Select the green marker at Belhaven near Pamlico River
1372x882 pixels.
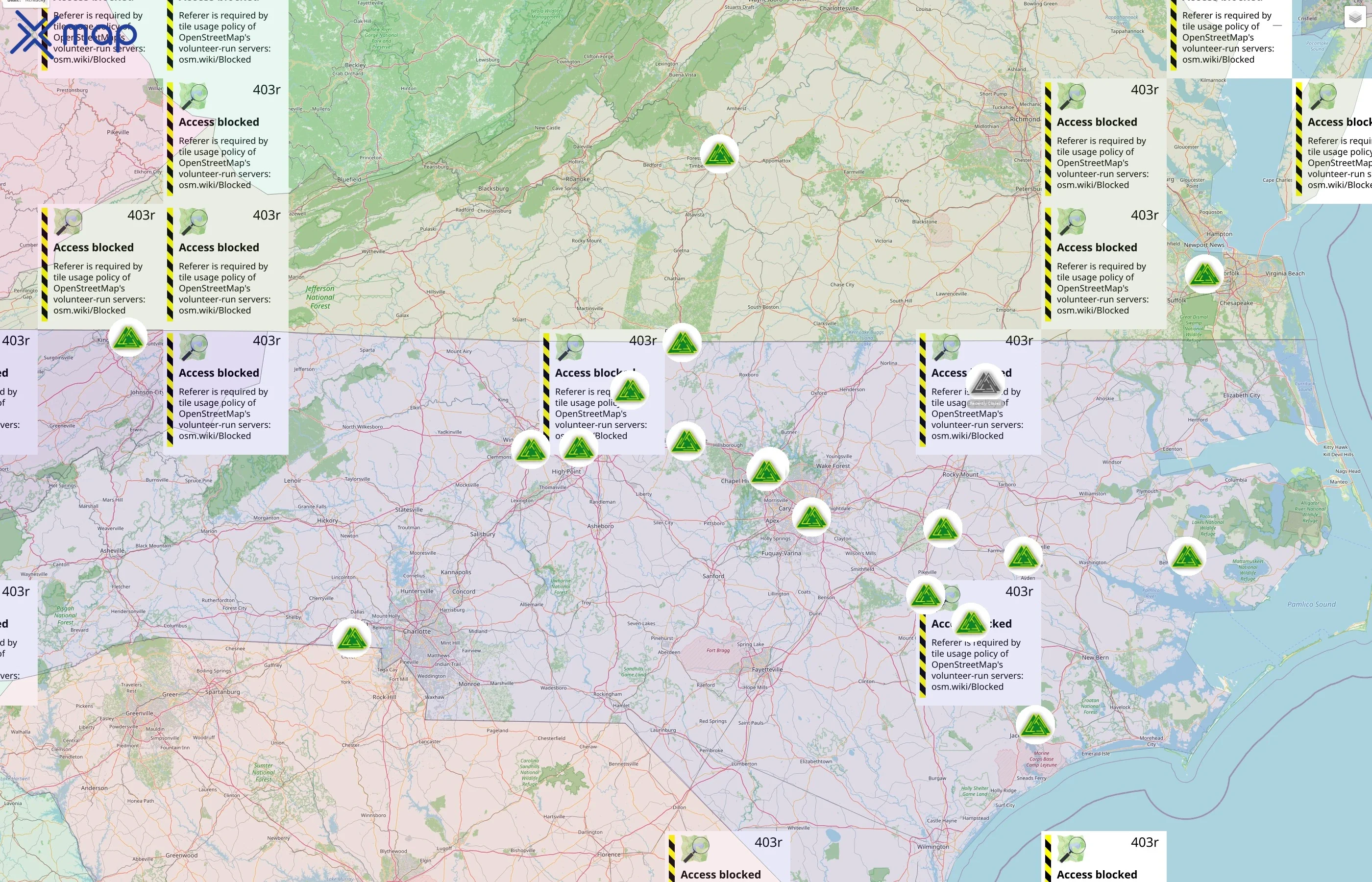pos(1187,556)
